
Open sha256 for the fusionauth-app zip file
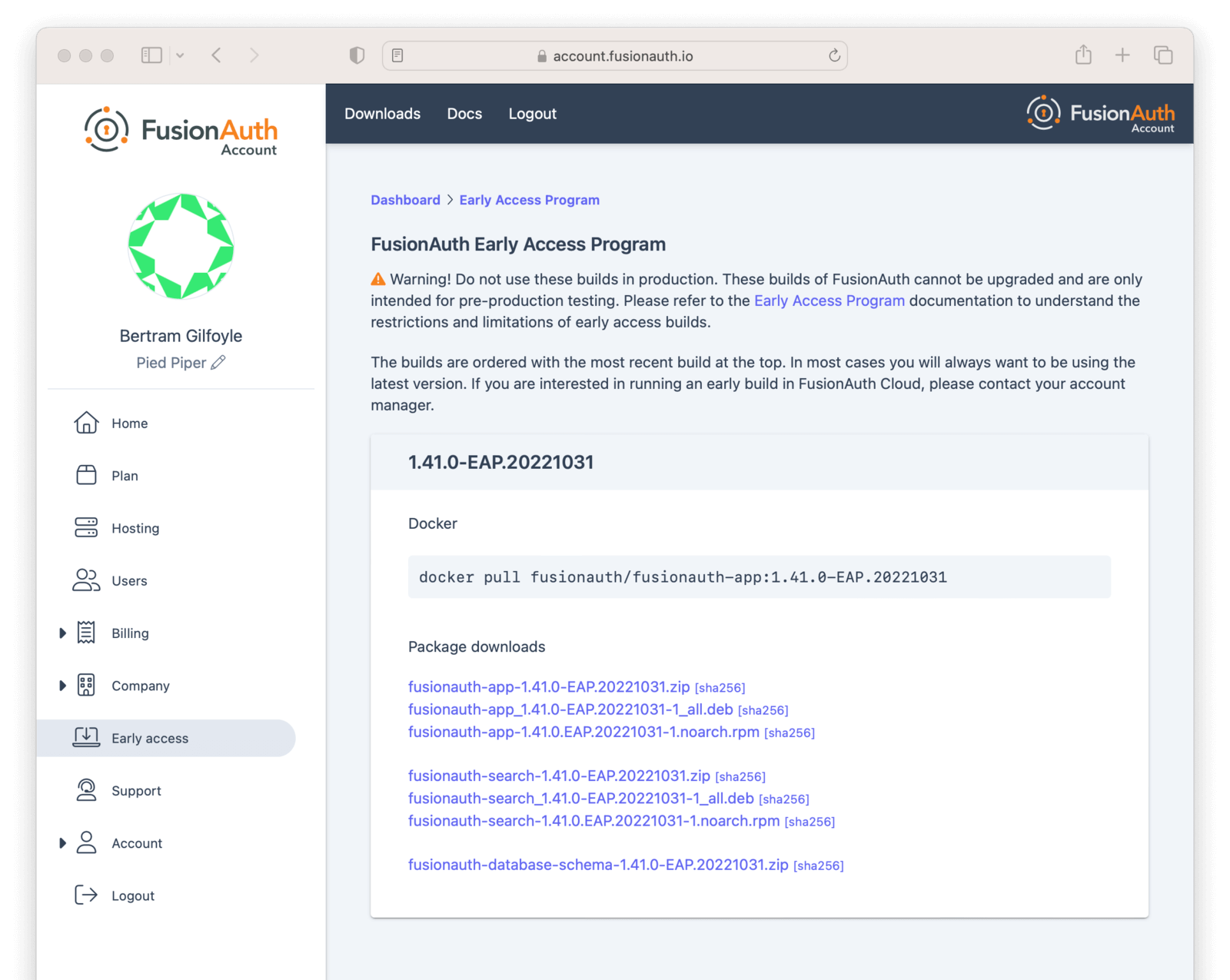point(720,688)
